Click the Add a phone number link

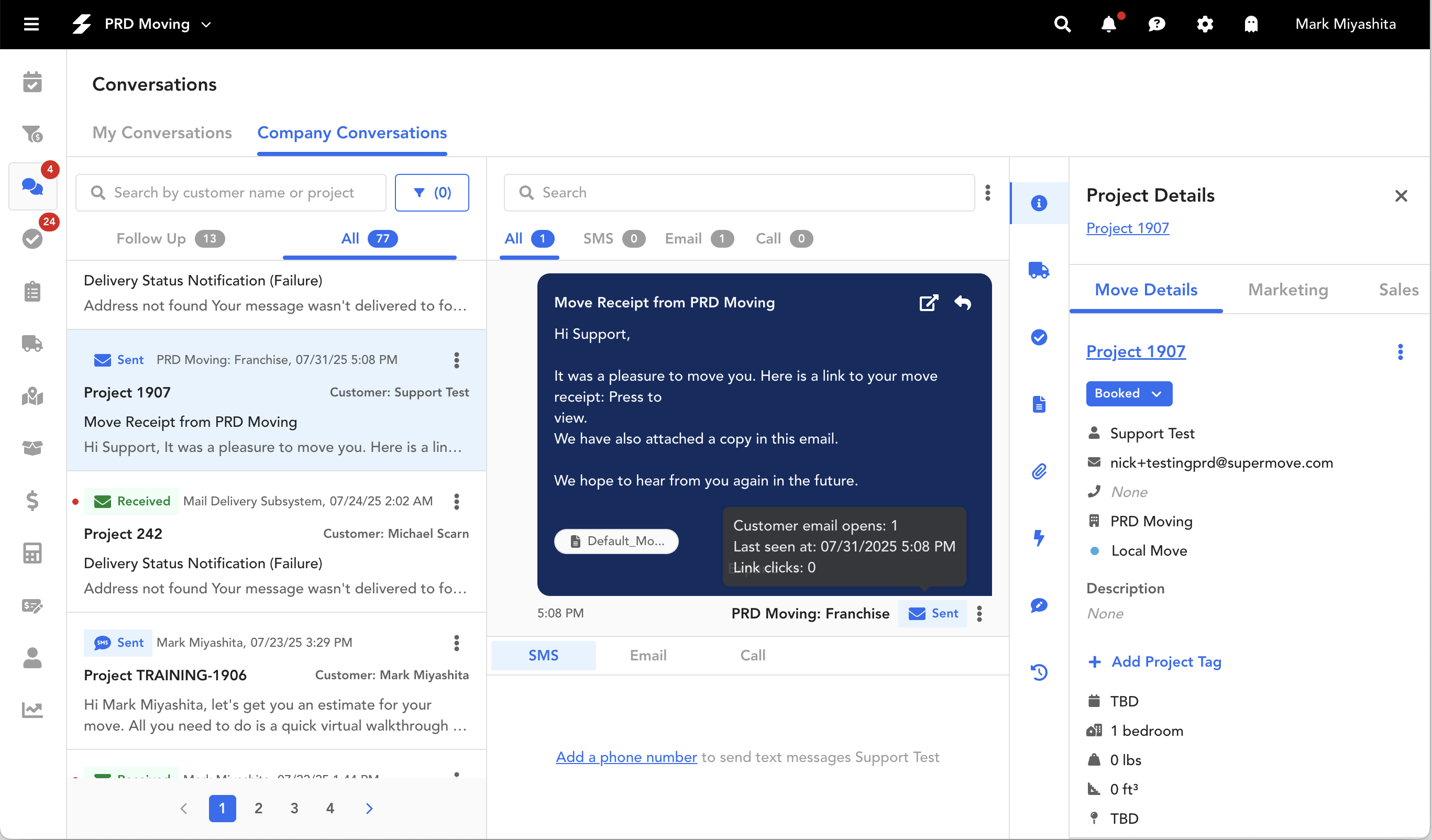coord(626,757)
